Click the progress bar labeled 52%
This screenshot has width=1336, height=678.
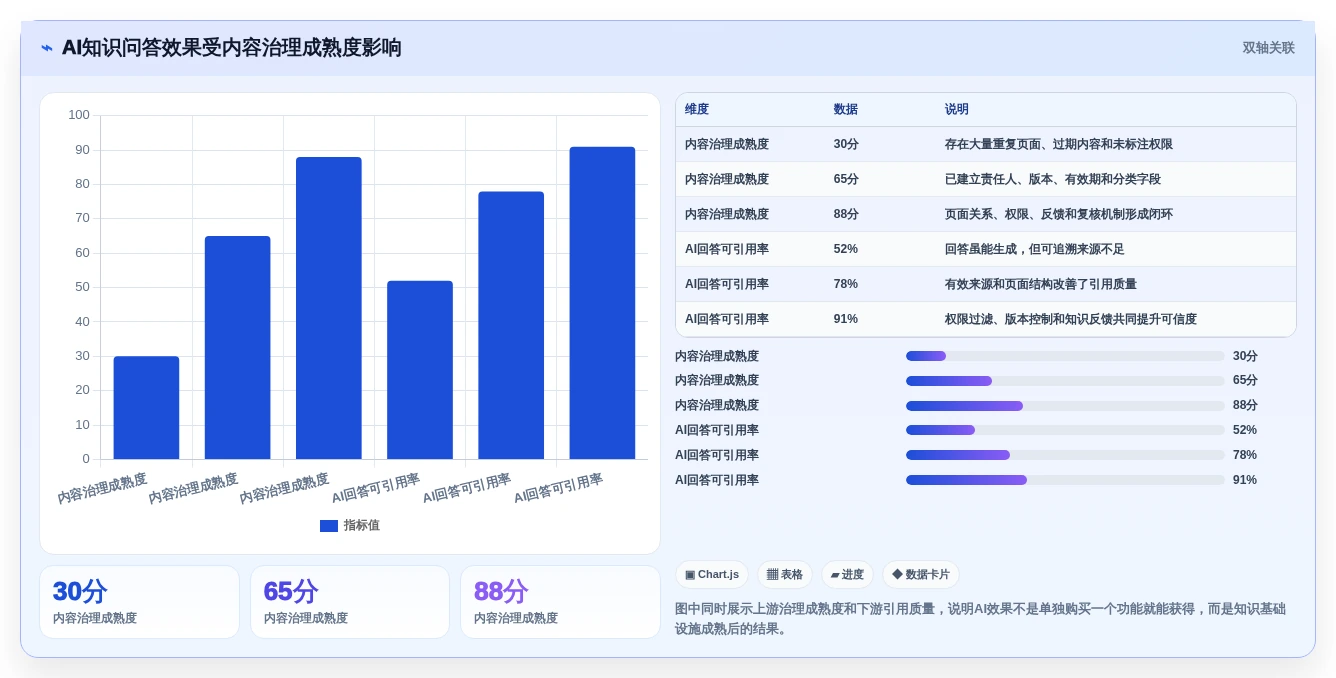(1065, 430)
